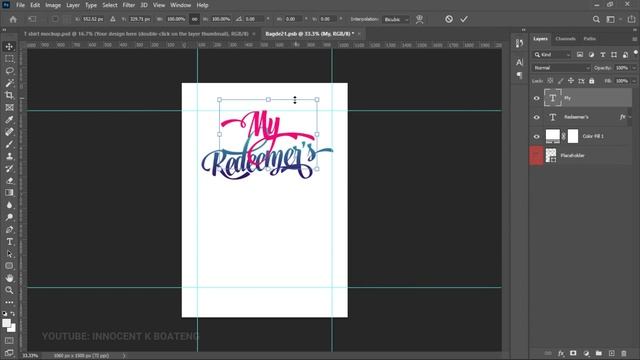Hide the Redeemer's text layer
The image size is (640, 360).
[x=537, y=118]
